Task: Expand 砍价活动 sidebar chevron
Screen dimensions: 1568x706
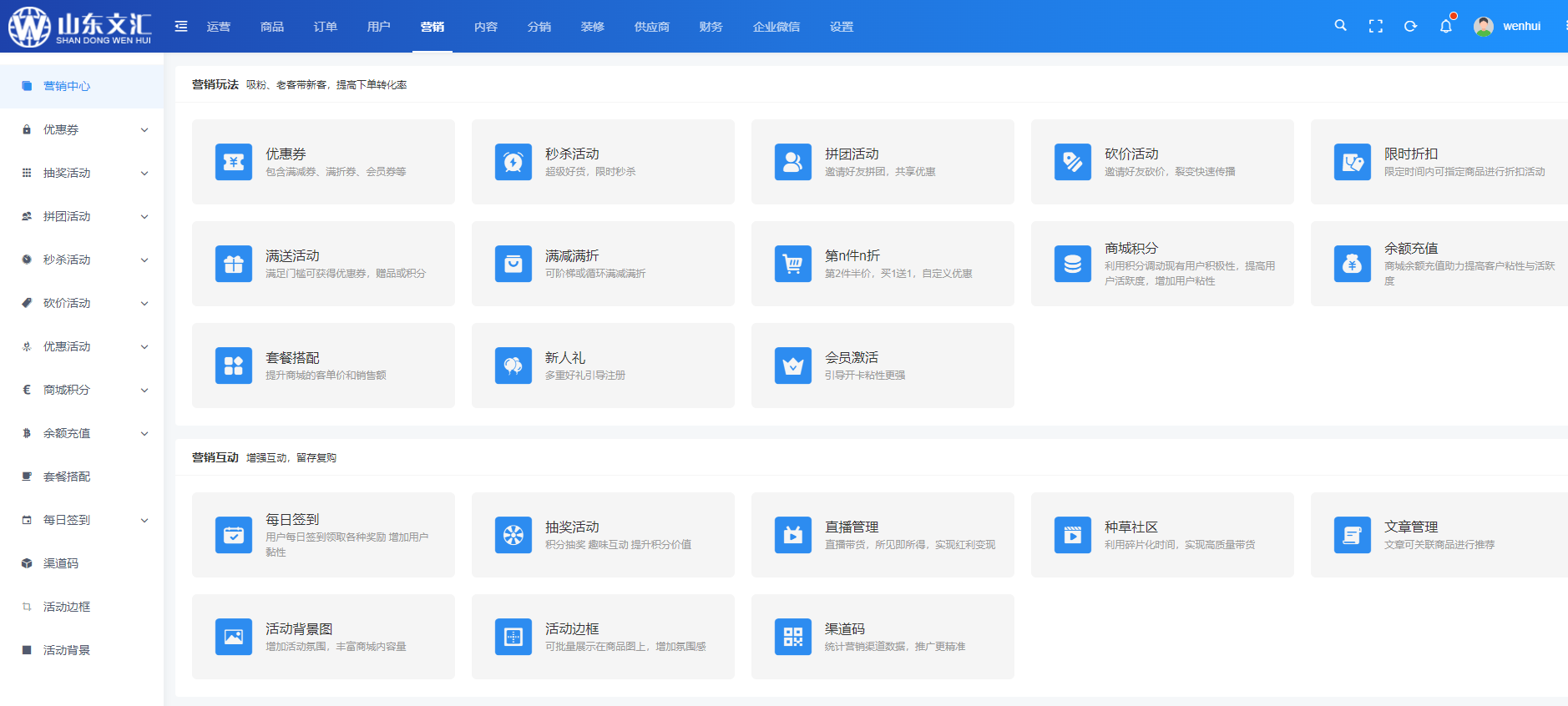Action: 144,303
